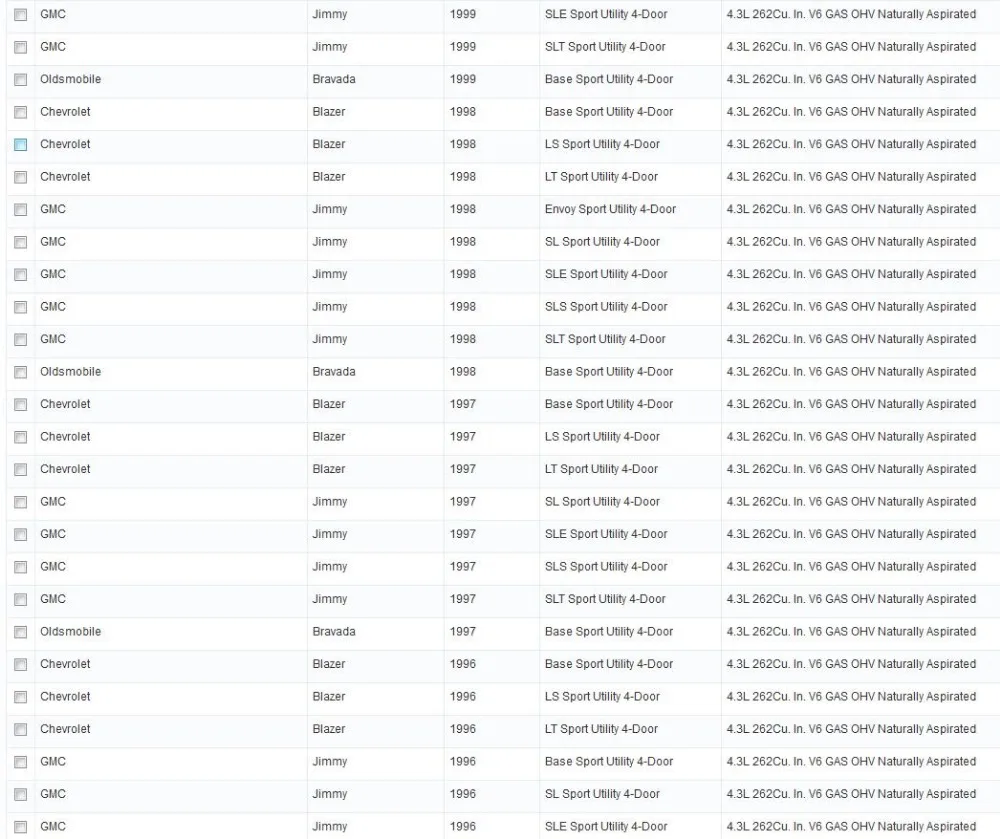Click 'SL Sport Utility 4-Door' in the 1996 row
Image resolution: width=1000 pixels, height=839 pixels.
[602, 794]
